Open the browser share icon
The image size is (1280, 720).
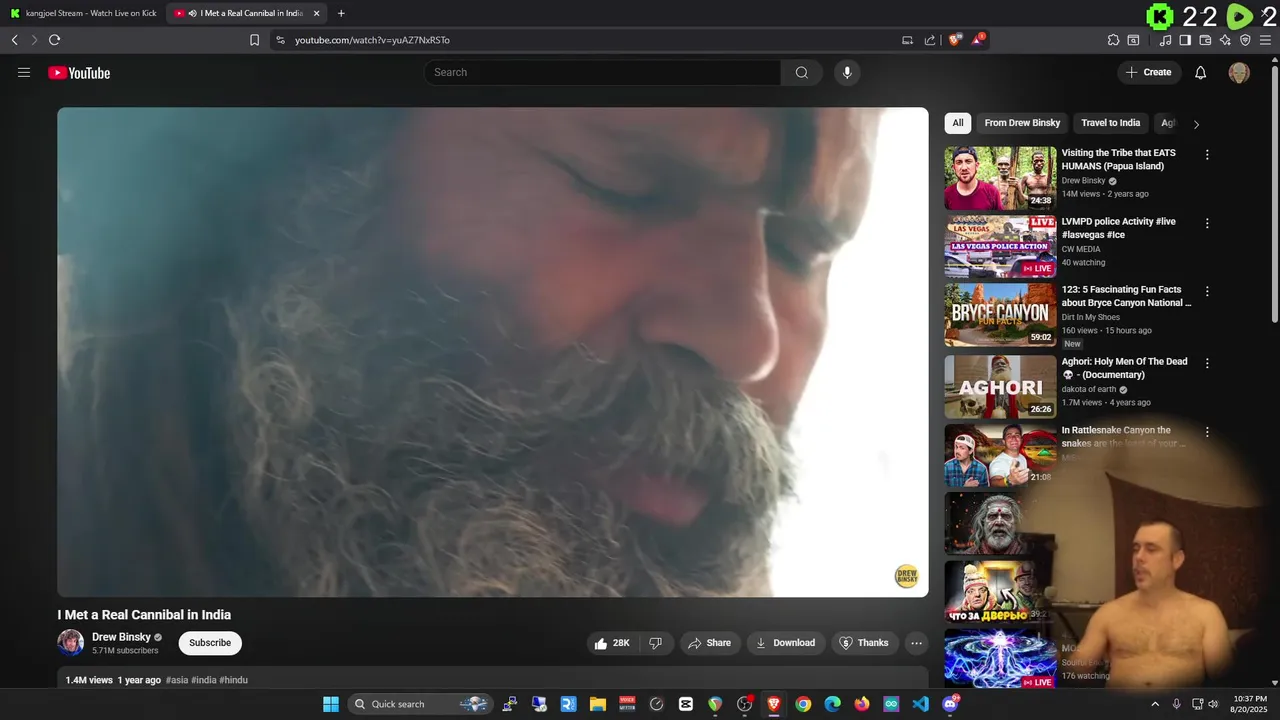click(930, 40)
